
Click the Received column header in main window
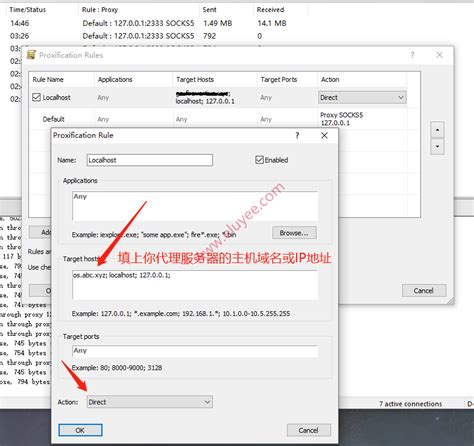click(x=270, y=10)
